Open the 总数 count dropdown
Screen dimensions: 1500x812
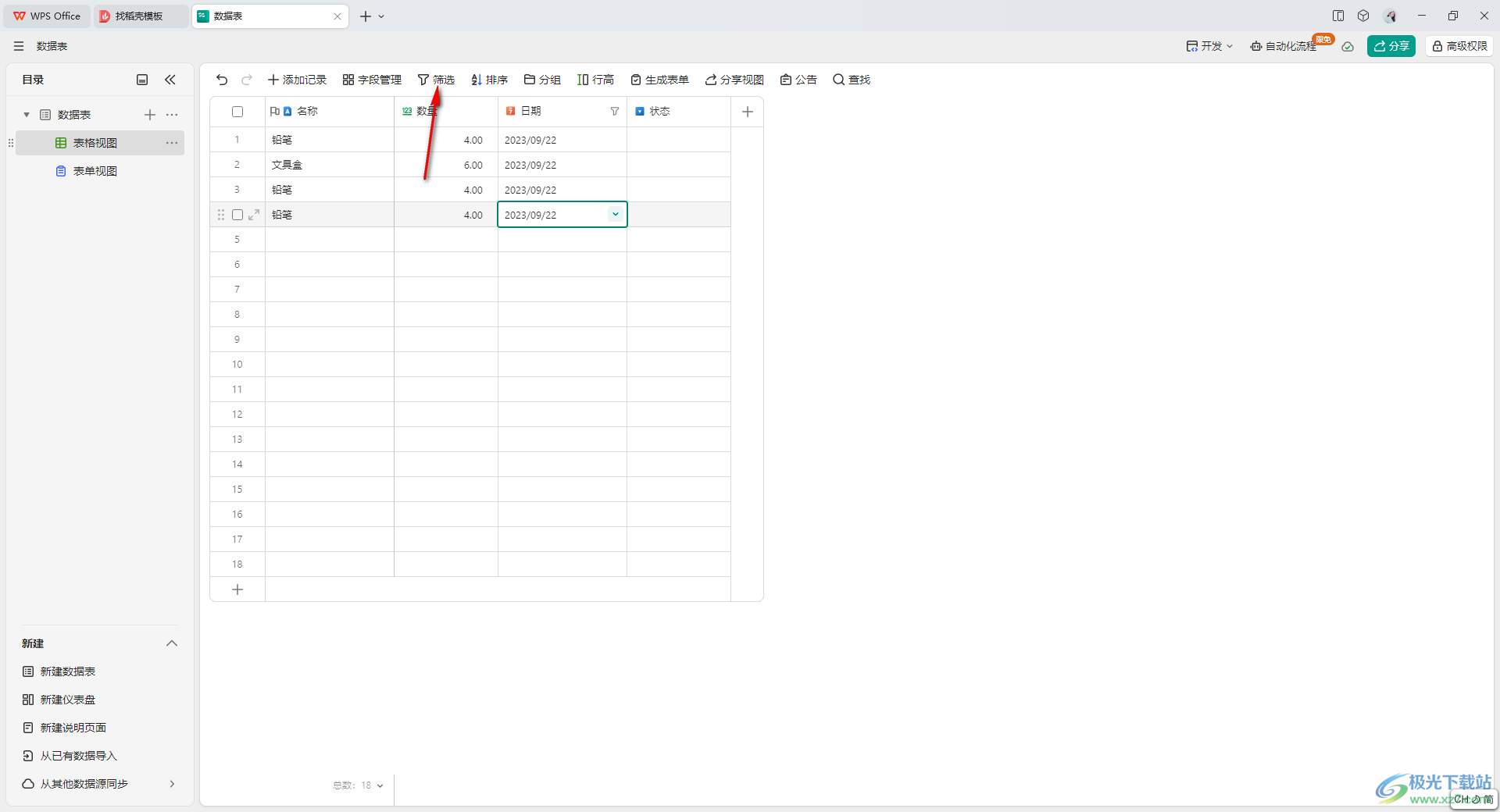click(x=359, y=785)
